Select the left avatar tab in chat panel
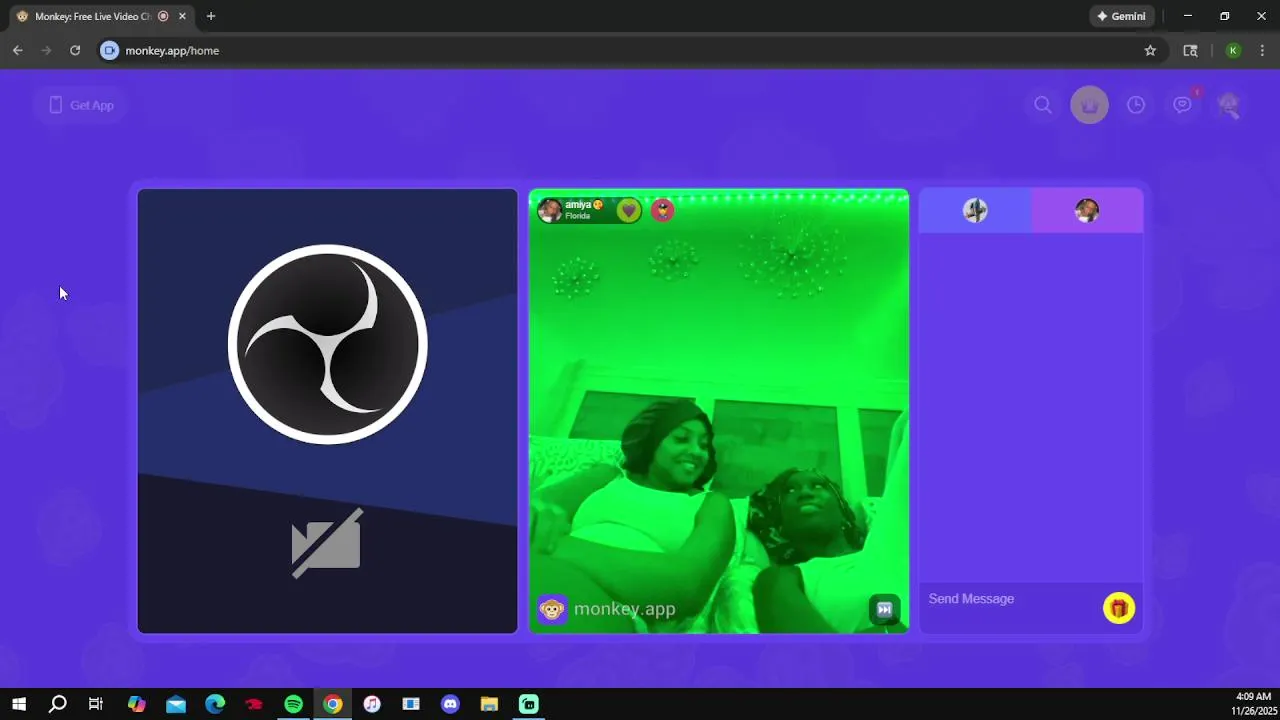Image resolution: width=1280 pixels, height=720 pixels. 975,210
